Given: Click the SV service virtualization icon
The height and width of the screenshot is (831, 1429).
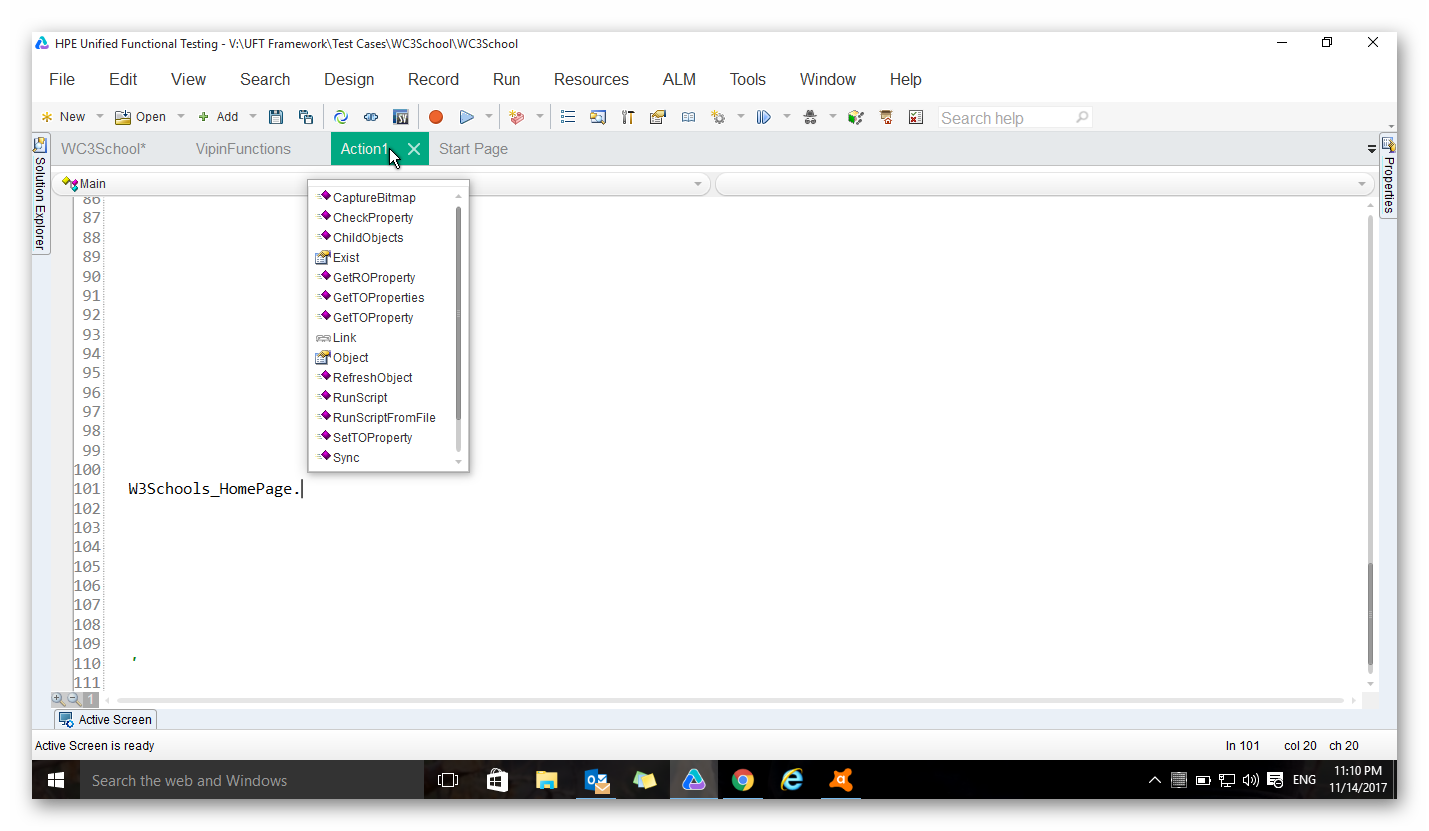Looking at the screenshot, I should click(x=401, y=117).
